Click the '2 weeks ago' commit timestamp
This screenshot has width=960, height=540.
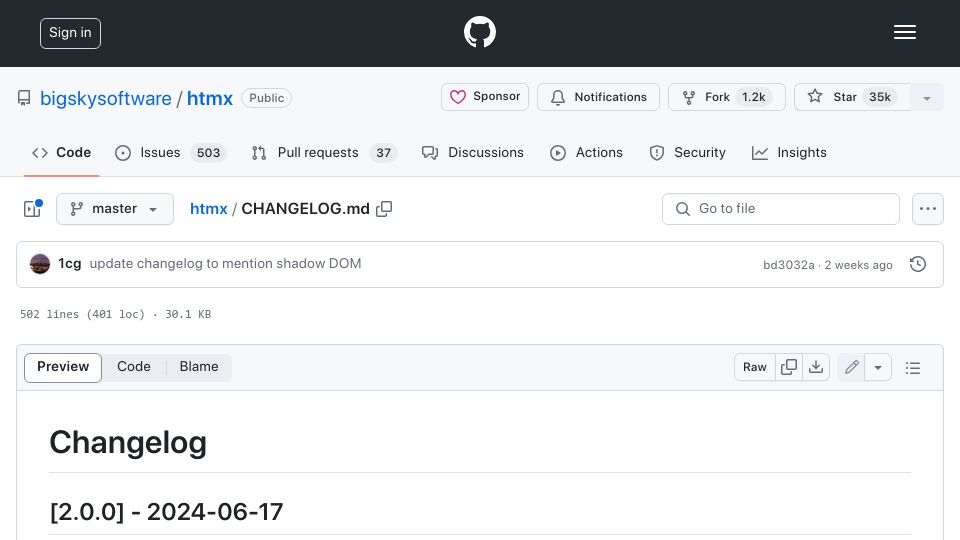coord(858,264)
